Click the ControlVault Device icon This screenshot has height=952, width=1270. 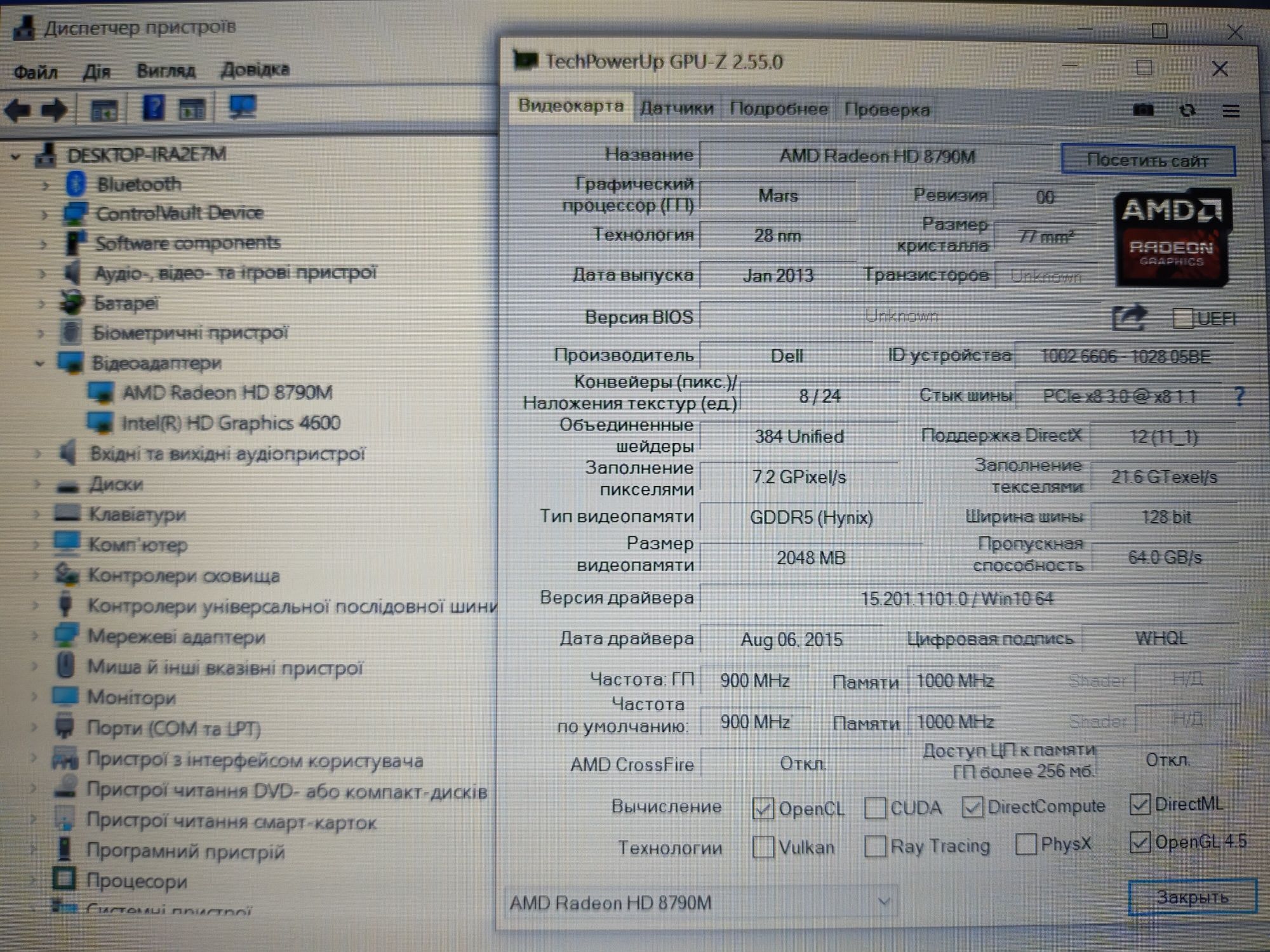pos(75,213)
